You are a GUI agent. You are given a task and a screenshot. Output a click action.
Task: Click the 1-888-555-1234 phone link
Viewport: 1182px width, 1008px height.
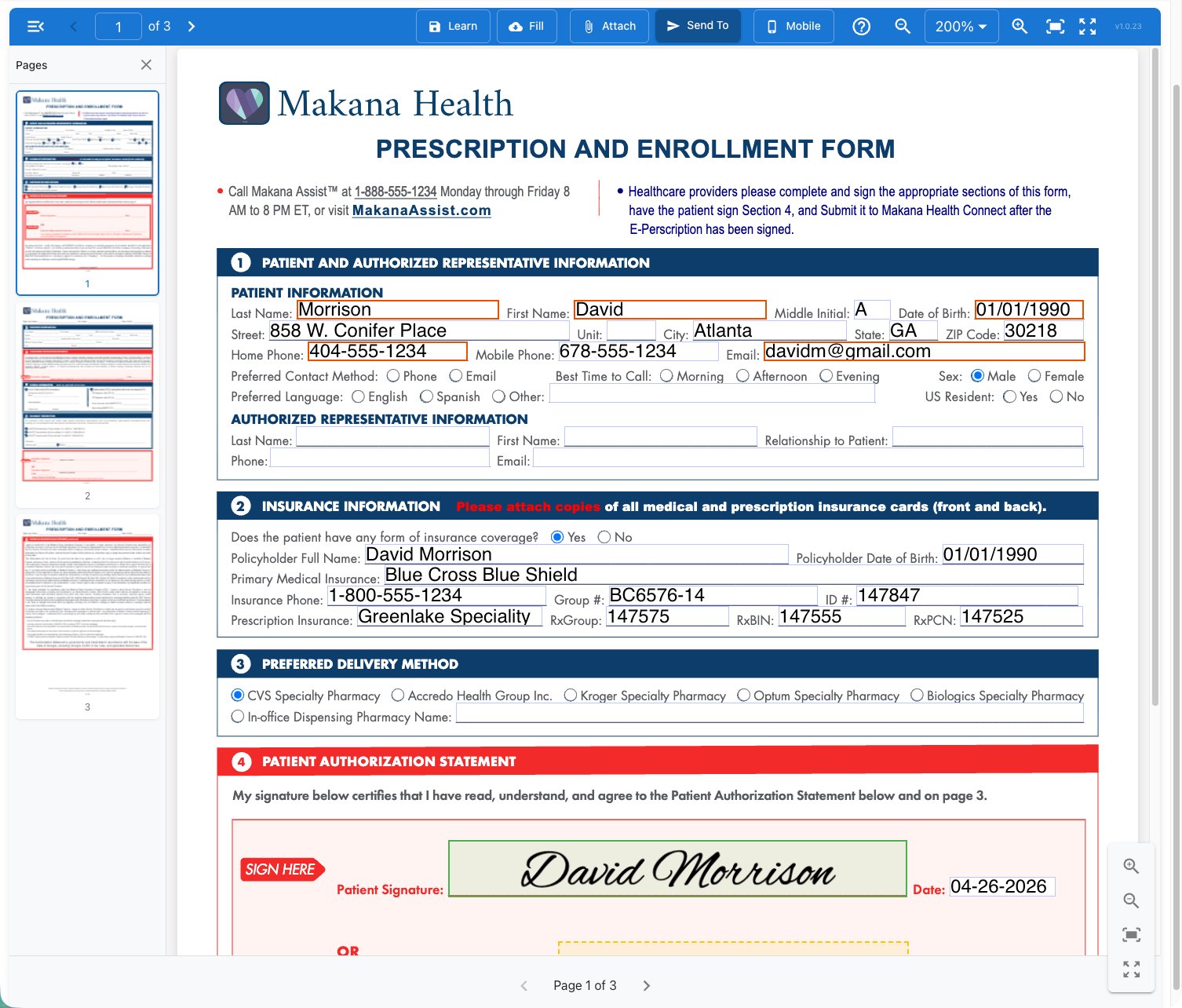[x=396, y=192]
